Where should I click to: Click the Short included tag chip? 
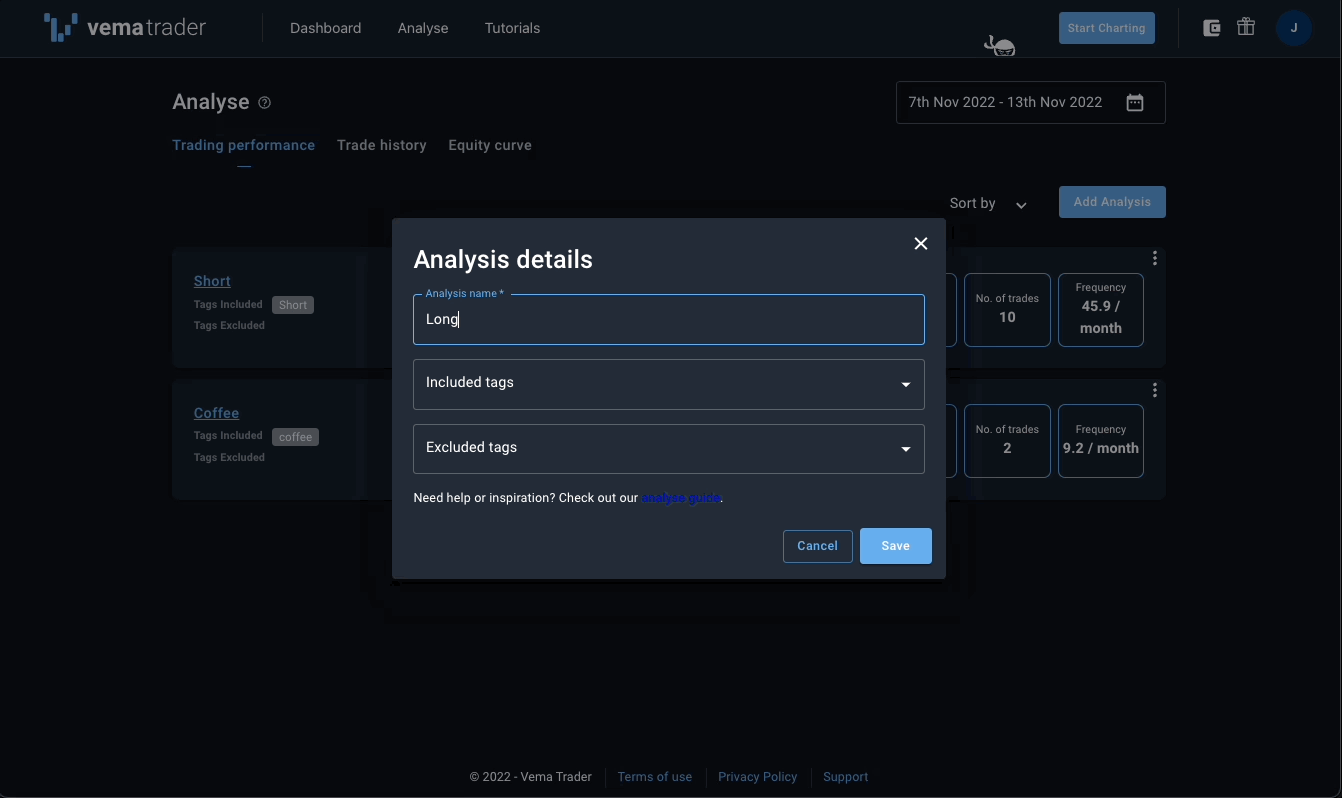(x=293, y=305)
